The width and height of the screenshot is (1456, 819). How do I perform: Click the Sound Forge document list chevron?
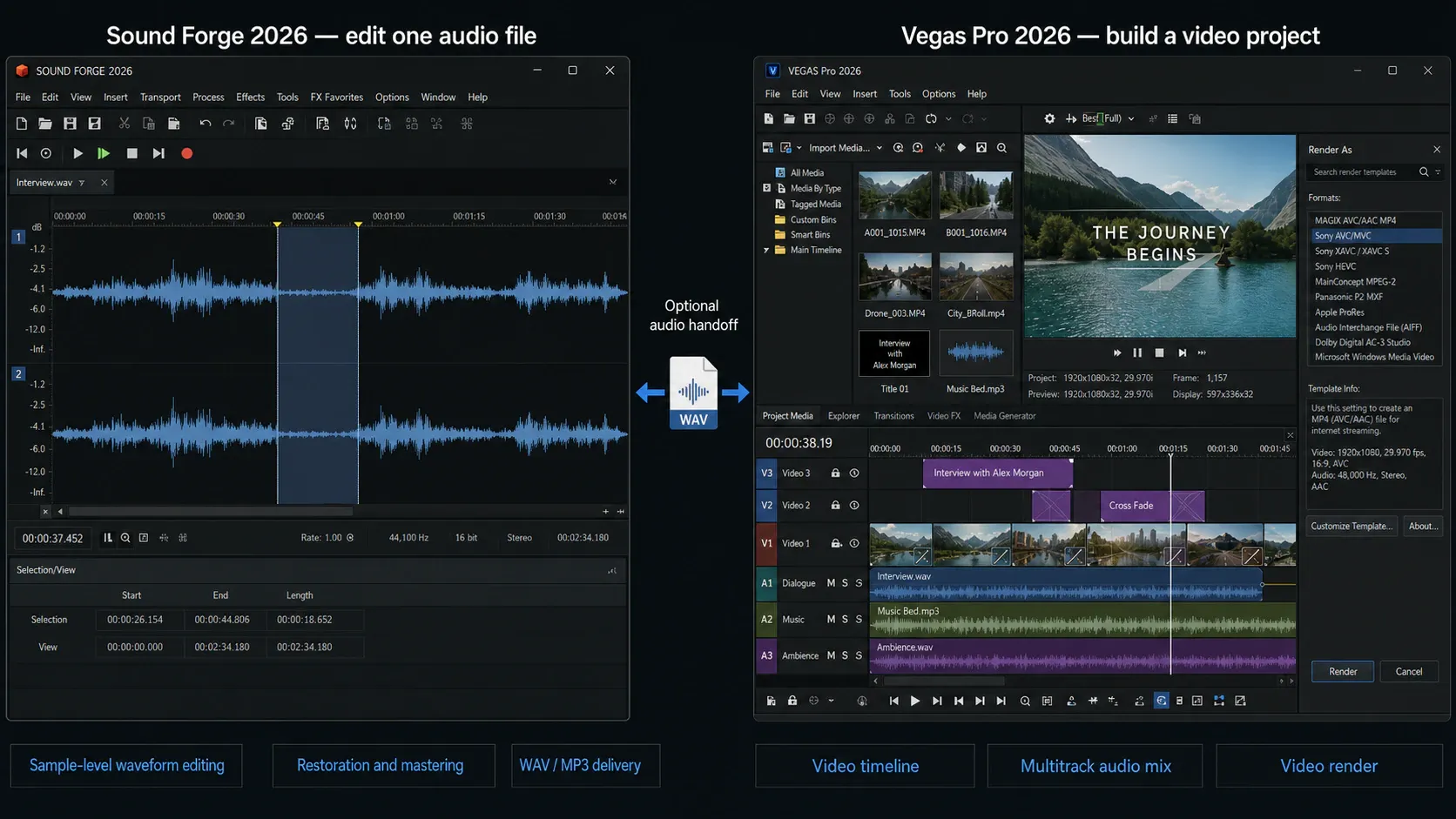[x=613, y=182]
